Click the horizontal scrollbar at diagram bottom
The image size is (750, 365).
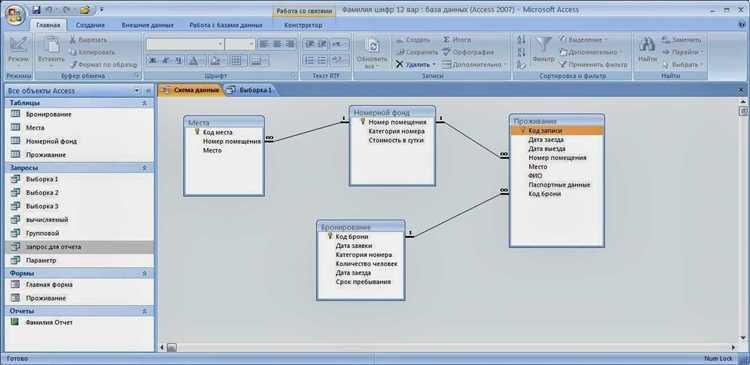click(x=450, y=347)
